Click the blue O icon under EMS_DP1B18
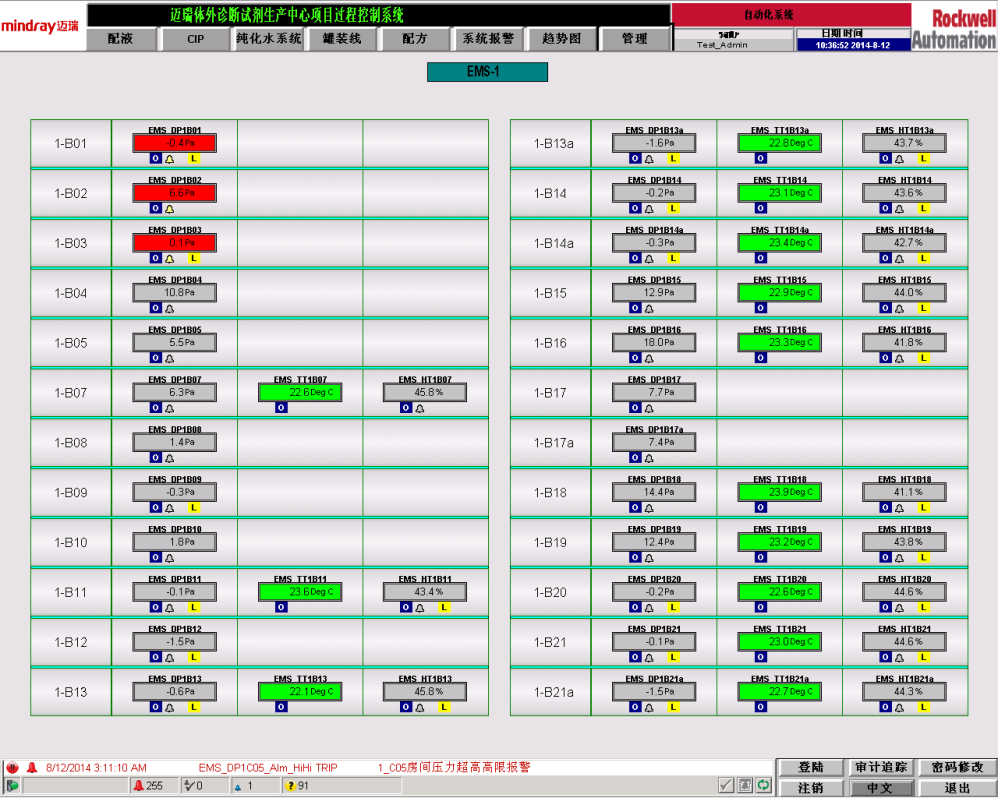Image resolution: width=998 pixels, height=798 pixels. (635, 508)
